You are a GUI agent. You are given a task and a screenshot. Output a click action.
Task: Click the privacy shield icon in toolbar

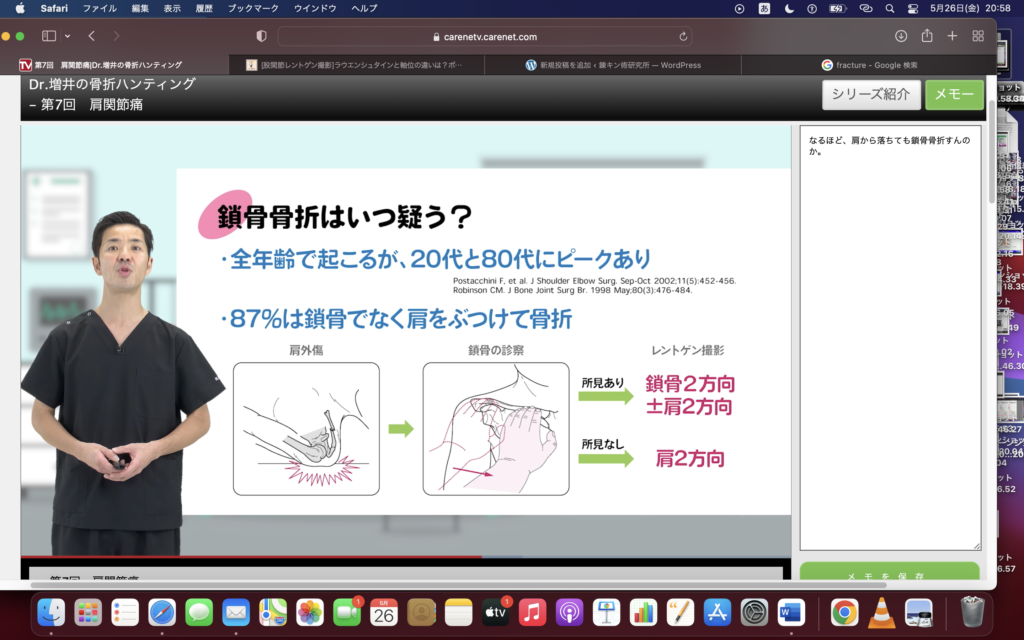pyautogui.click(x=262, y=36)
